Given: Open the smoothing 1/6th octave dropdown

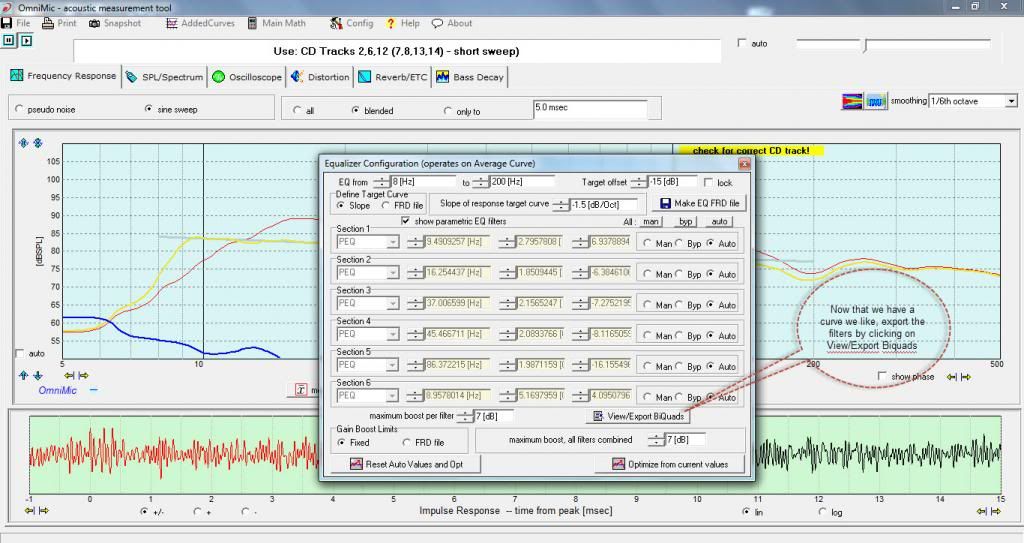Looking at the screenshot, I should click(x=1011, y=101).
